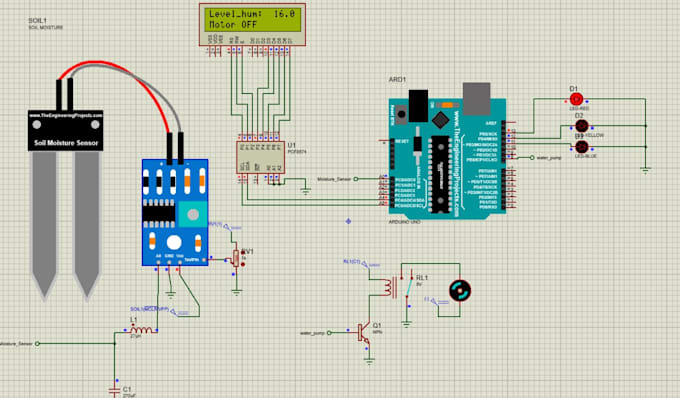The height and width of the screenshot is (398, 680).
Task: Select the RL1 relay coil
Action: (389, 288)
